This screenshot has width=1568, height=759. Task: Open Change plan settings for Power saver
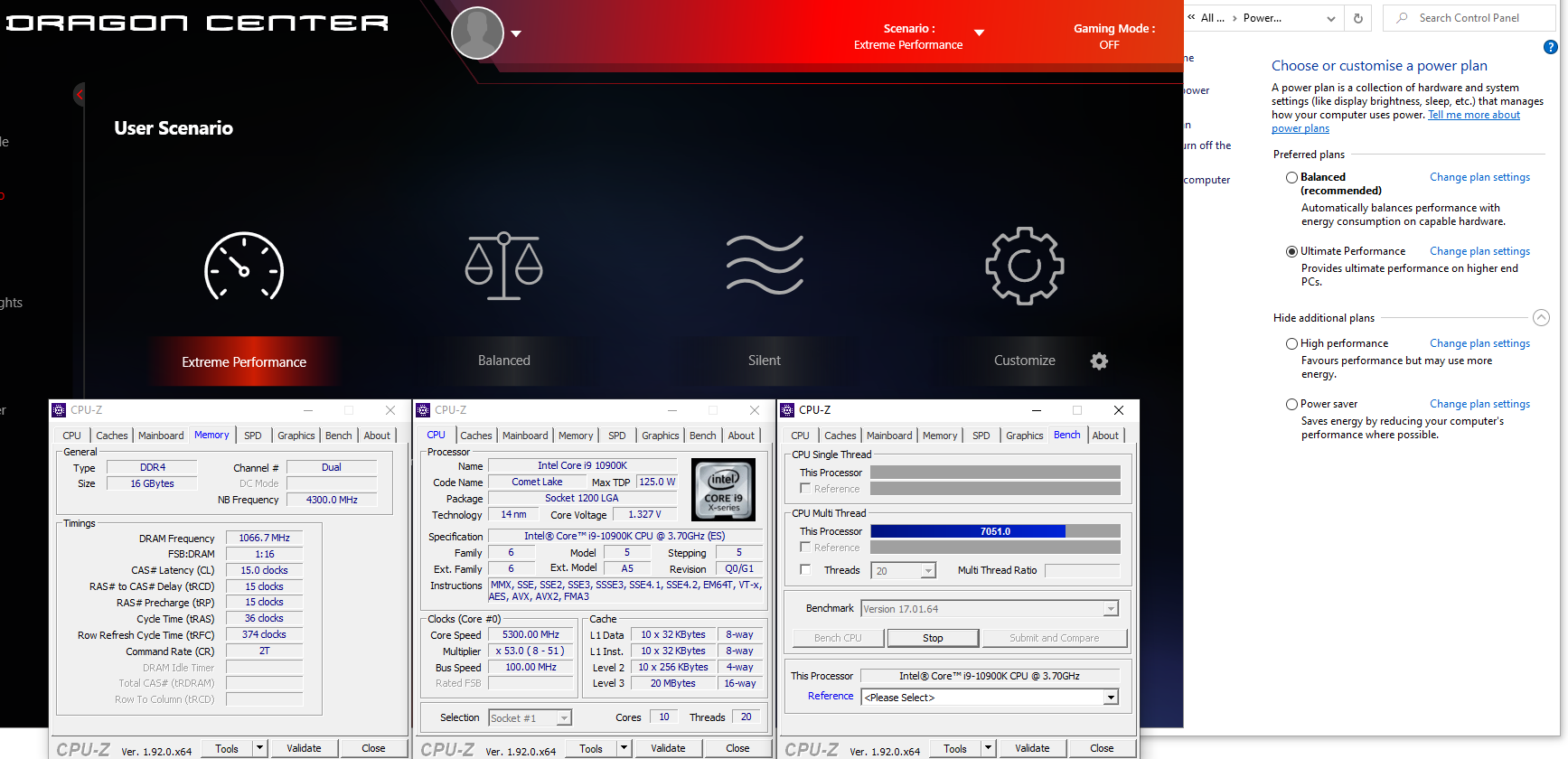coord(1479,404)
